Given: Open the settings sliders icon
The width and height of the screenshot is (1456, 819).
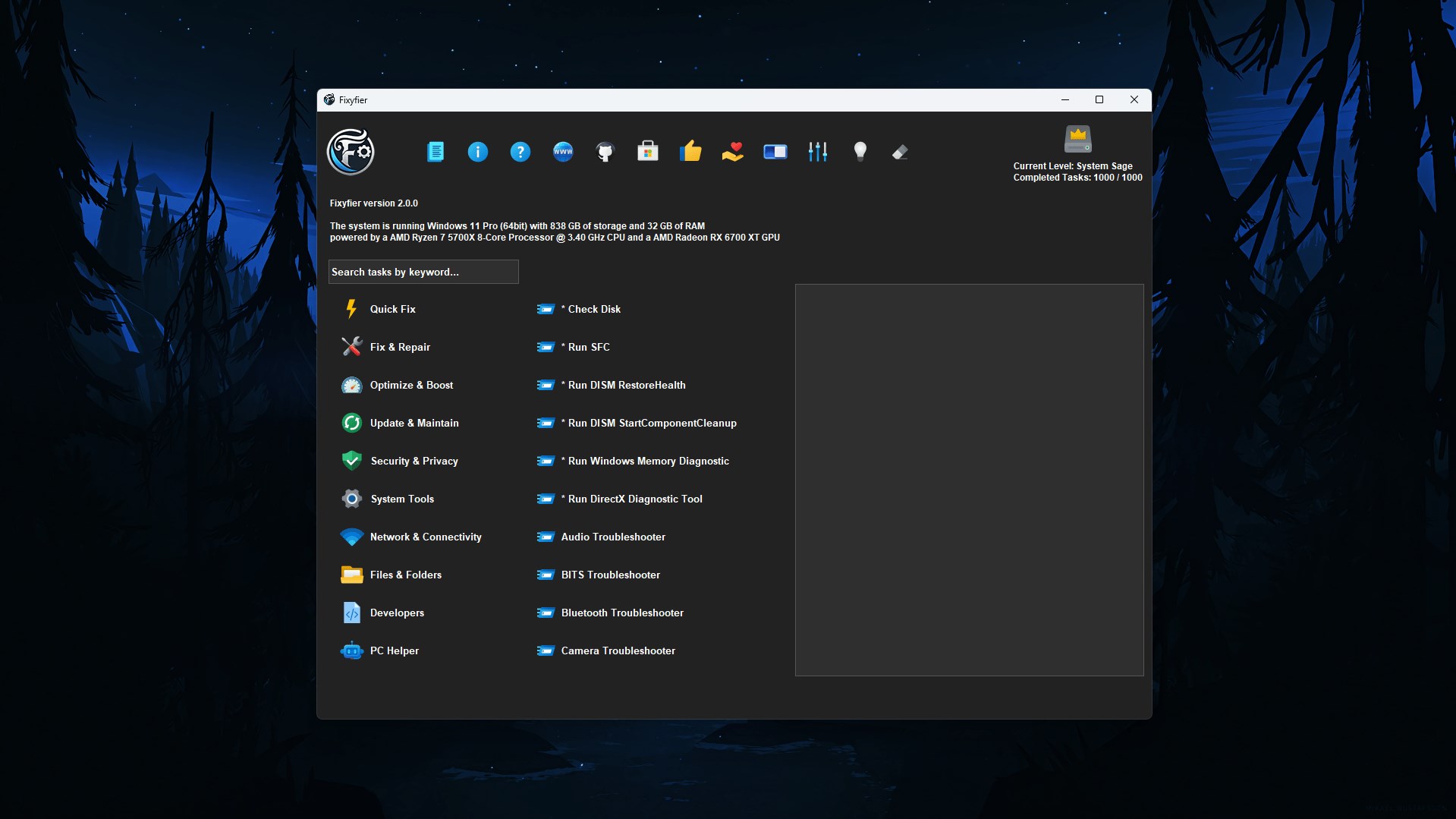Looking at the screenshot, I should pos(818,151).
